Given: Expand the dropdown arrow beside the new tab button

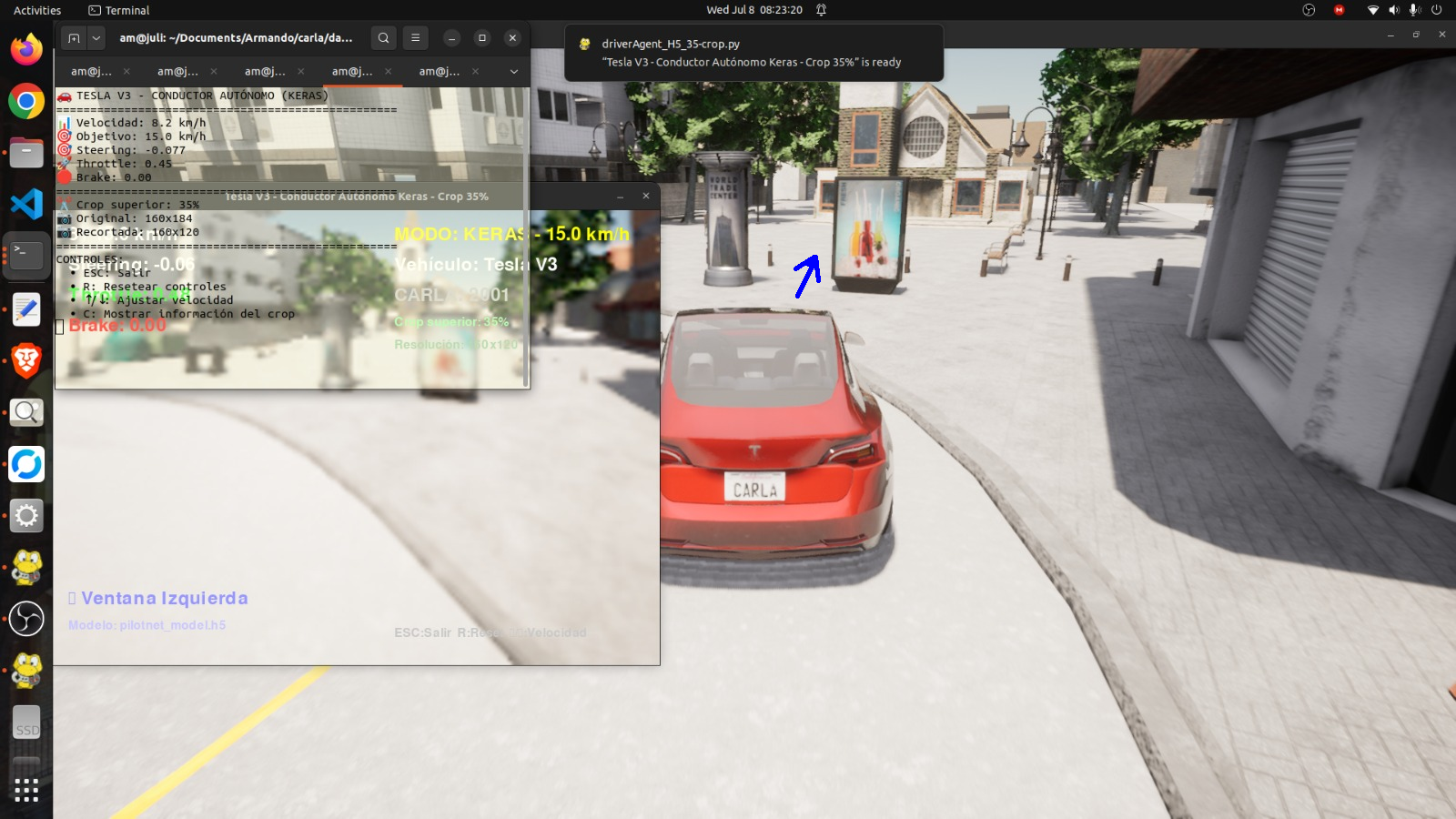Looking at the screenshot, I should (96, 37).
